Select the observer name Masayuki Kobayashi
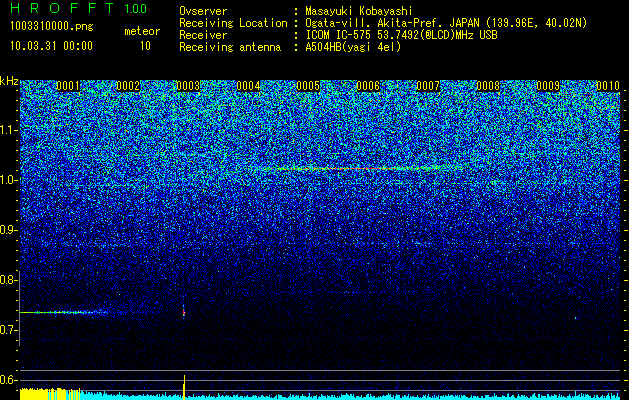The width and height of the screenshot is (629, 400). (x=359, y=11)
